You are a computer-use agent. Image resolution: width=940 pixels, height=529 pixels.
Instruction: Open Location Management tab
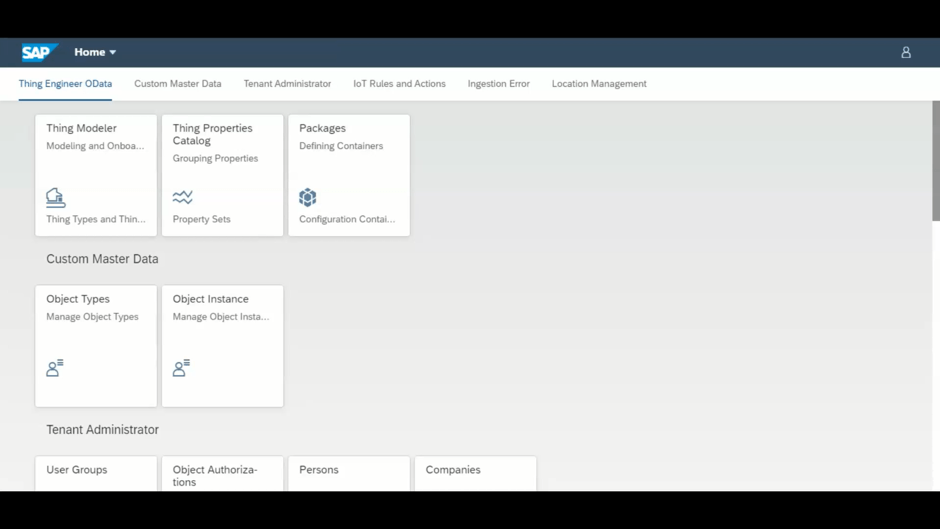click(x=599, y=84)
